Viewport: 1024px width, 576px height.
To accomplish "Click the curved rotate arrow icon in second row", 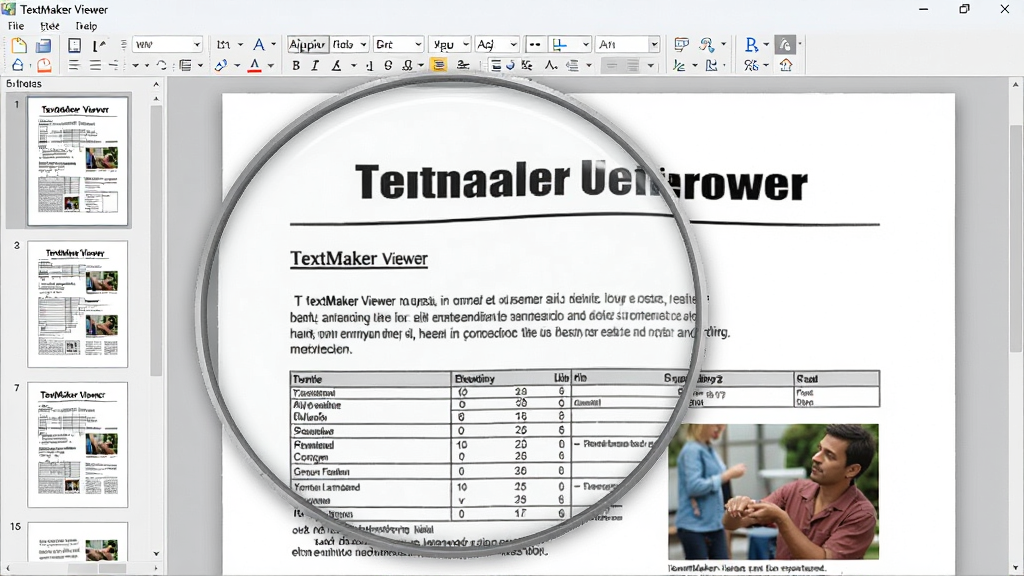I will point(161,65).
